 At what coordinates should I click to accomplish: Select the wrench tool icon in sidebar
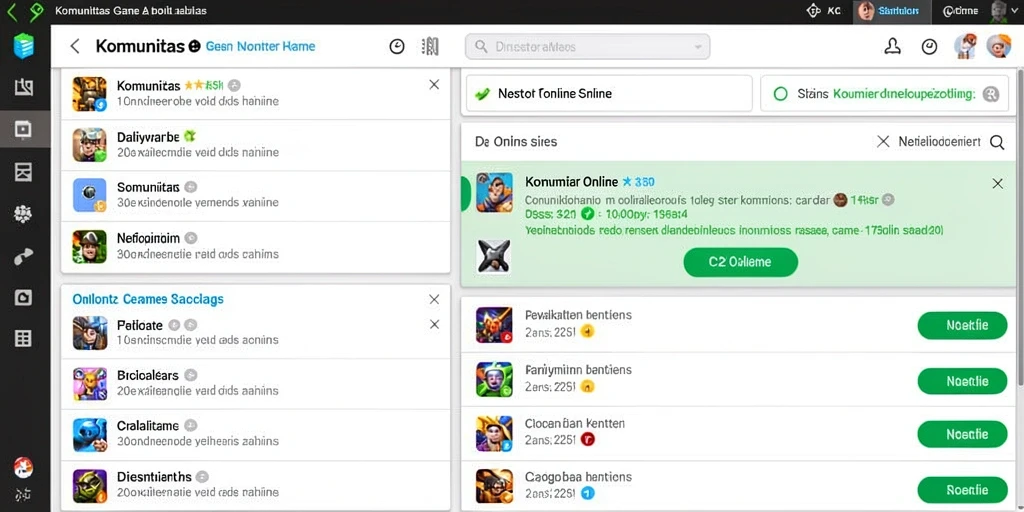coord(24,257)
